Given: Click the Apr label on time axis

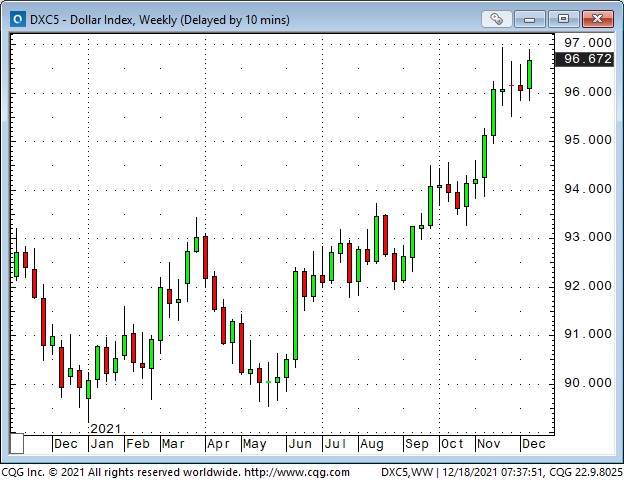Looking at the screenshot, I should [218, 444].
